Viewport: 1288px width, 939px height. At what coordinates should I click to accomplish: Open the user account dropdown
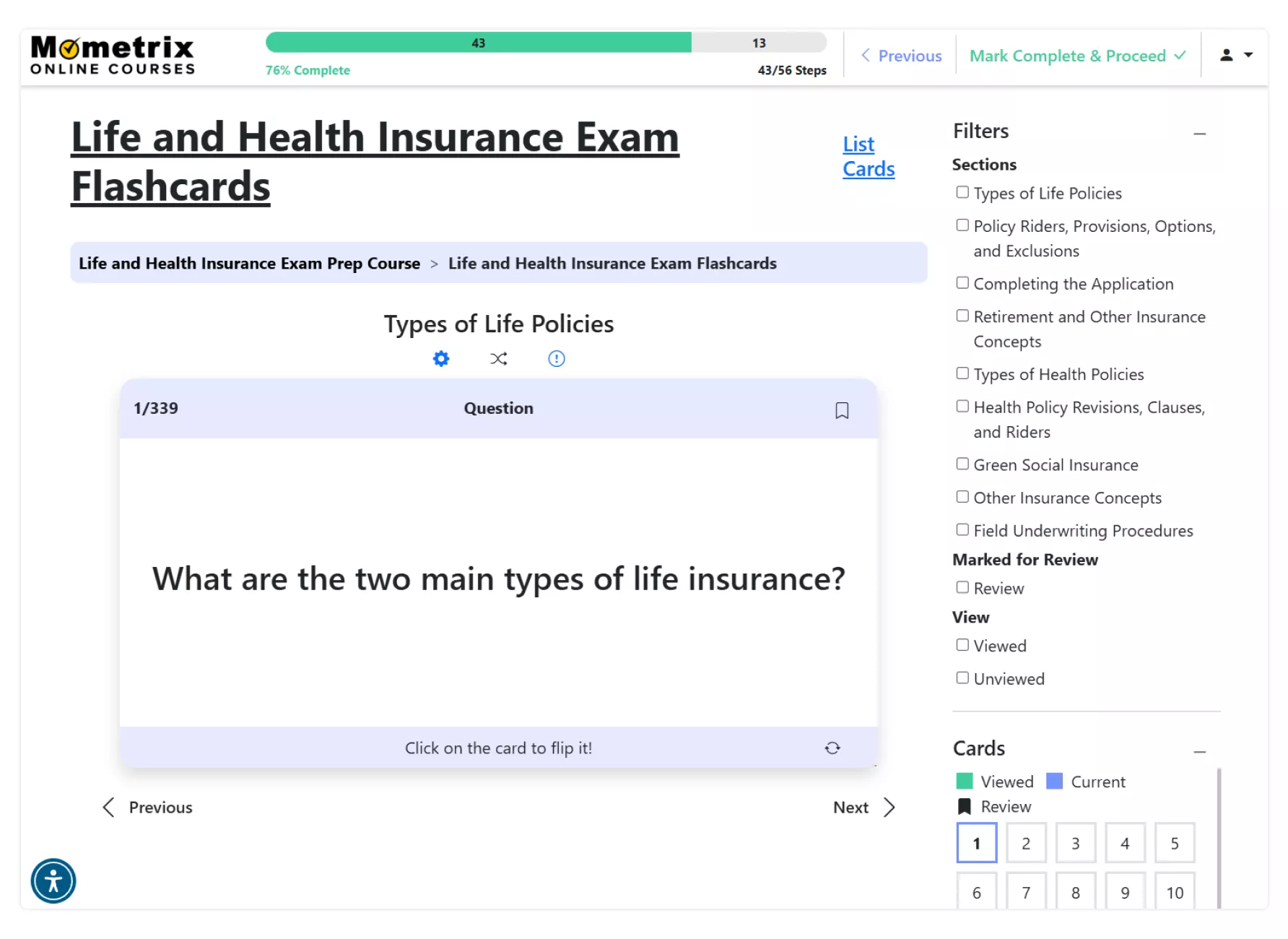[x=1235, y=55]
